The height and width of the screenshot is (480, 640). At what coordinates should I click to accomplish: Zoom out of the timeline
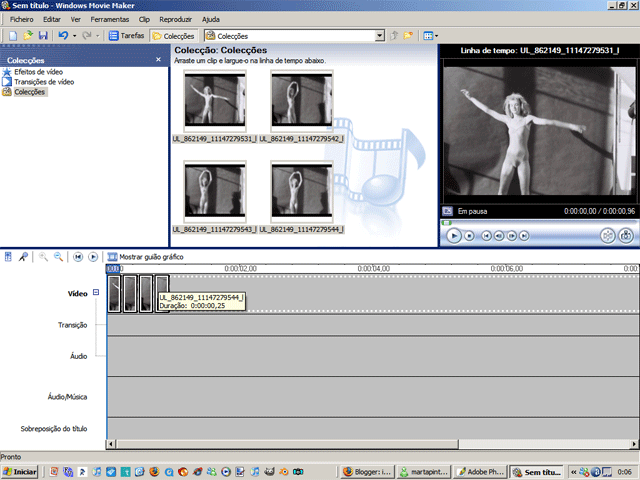[x=58, y=257]
